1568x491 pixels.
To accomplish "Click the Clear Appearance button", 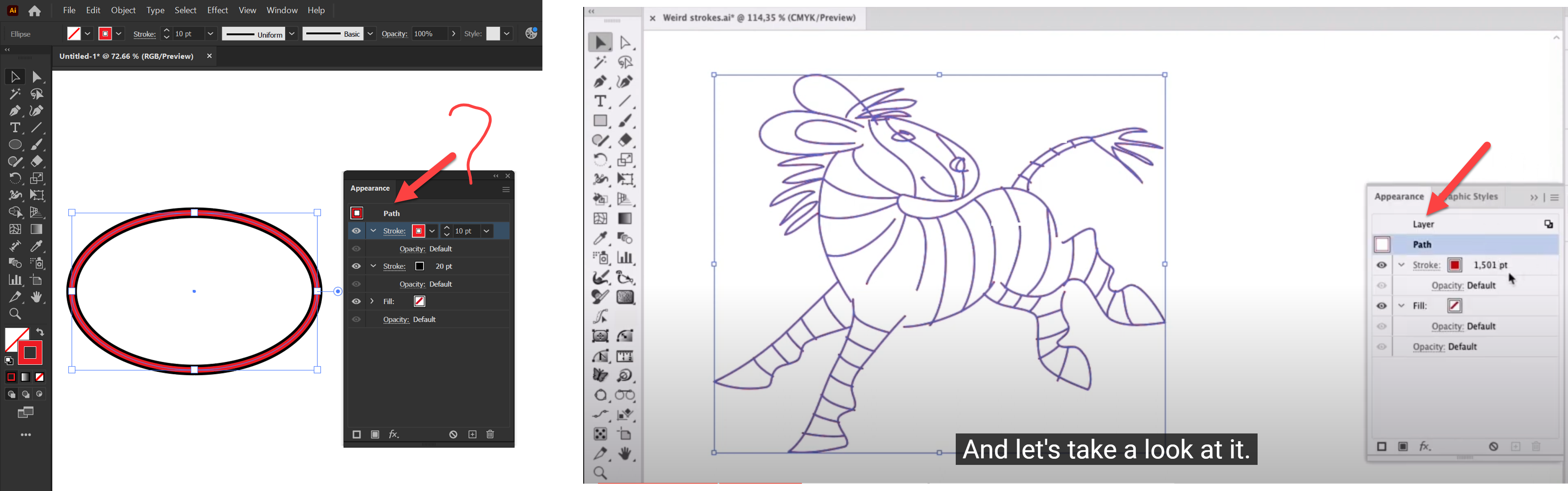I will (453, 434).
